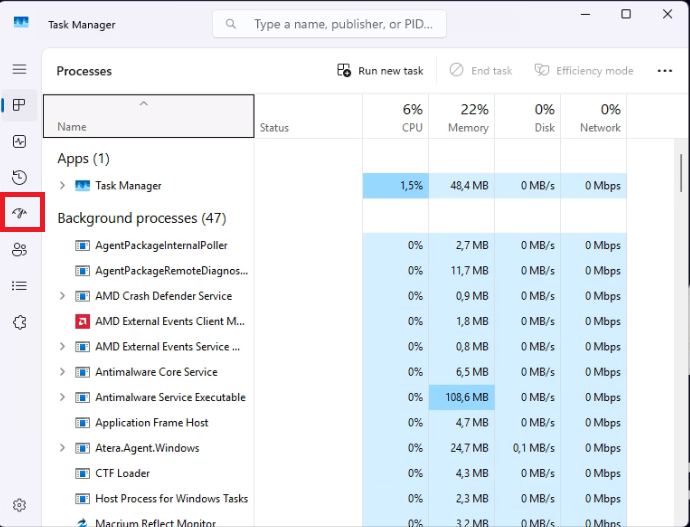Sort by the Status column header

(308, 116)
